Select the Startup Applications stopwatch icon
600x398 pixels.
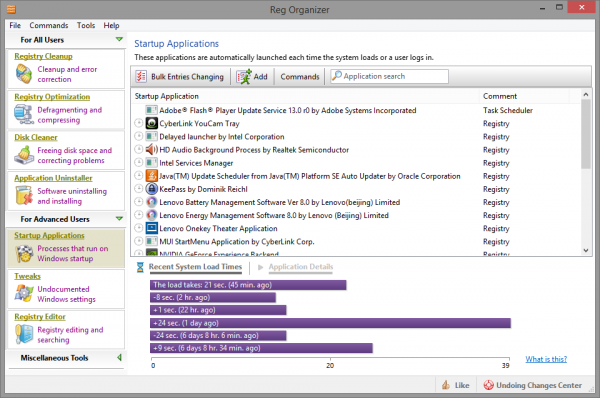tap(24, 253)
